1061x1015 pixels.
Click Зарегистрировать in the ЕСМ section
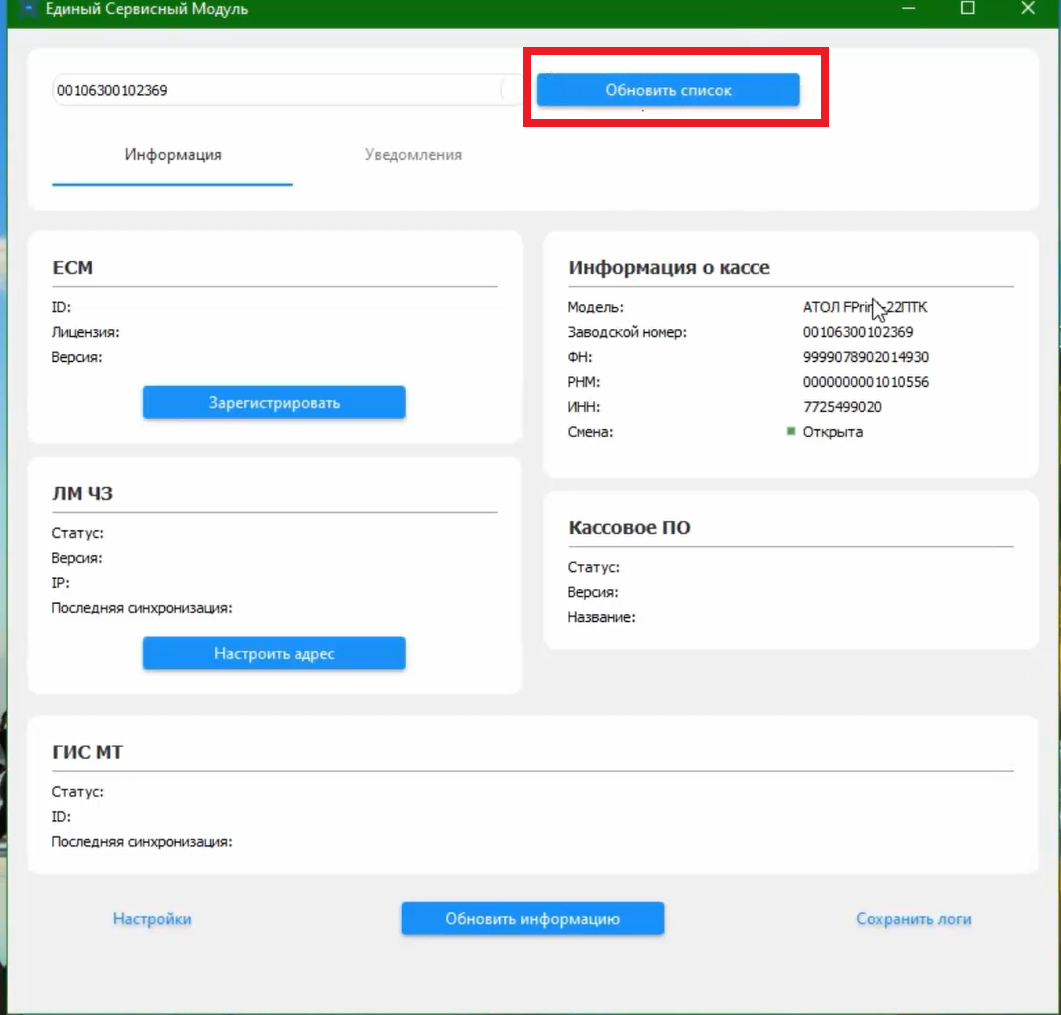click(274, 403)
